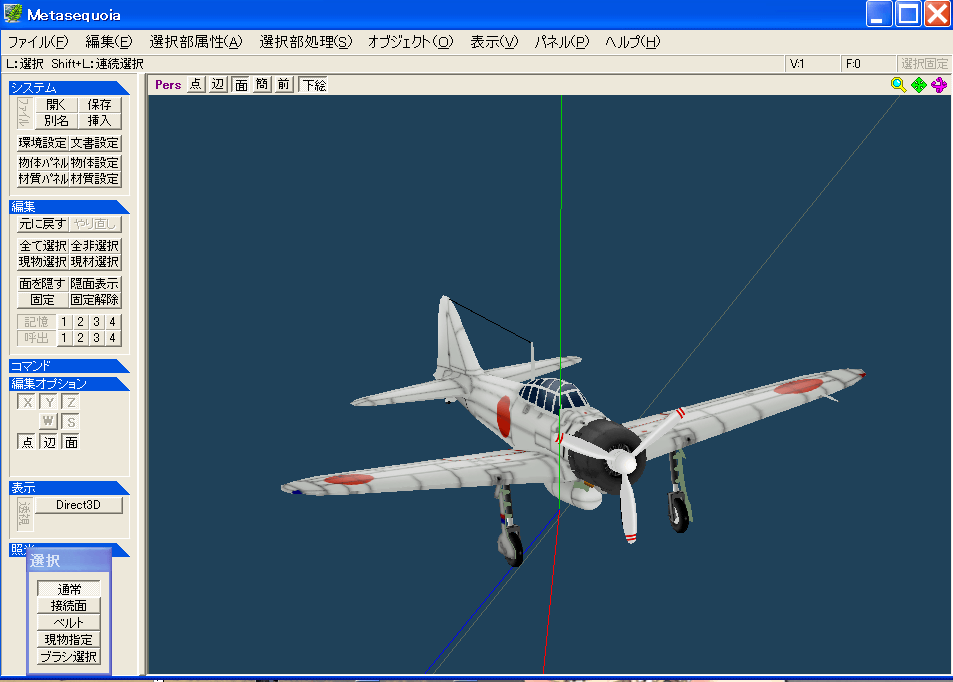953x682 pixels.
Task: Click Pers view mode label
Action: [x=168, y=84]
